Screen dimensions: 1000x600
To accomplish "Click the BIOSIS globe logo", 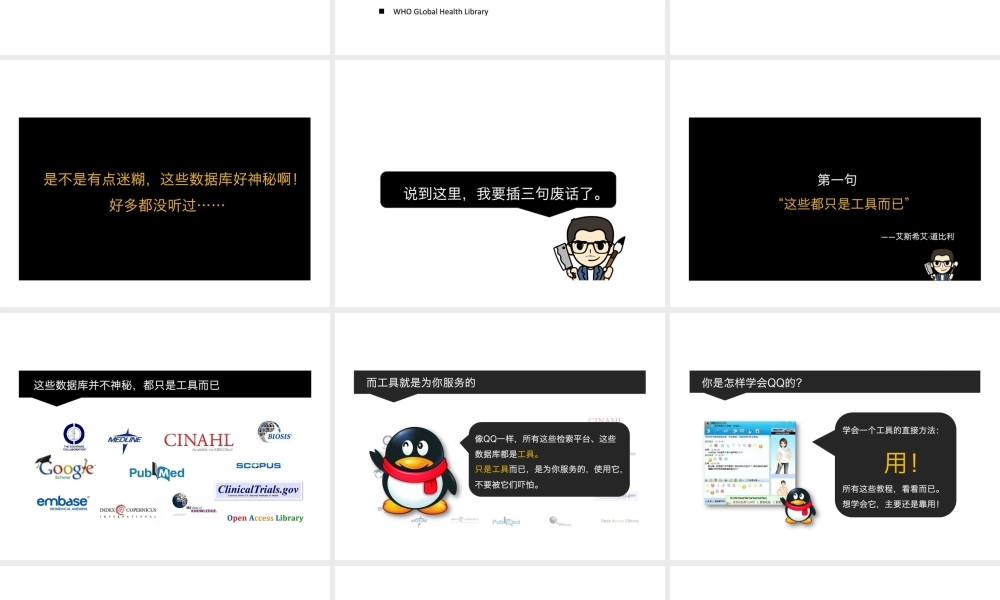I will pyautogui.click(x=274, y=432).
